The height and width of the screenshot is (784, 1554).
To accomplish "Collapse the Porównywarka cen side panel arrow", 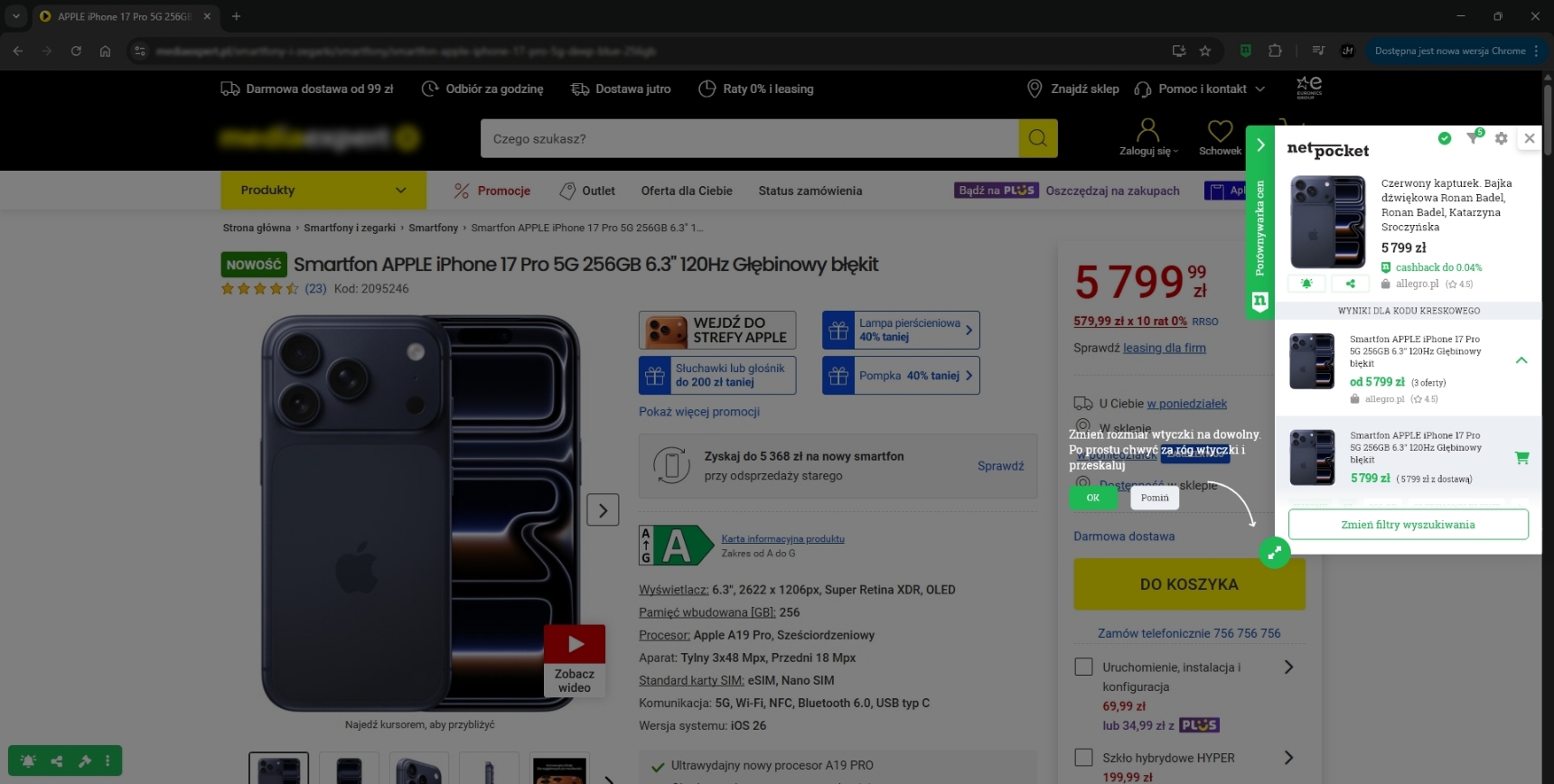I will [1260, 145].
